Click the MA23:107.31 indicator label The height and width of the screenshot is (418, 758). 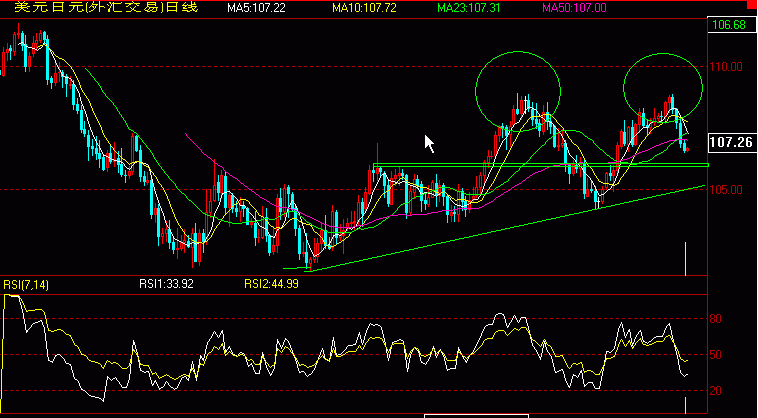(469, 8)
